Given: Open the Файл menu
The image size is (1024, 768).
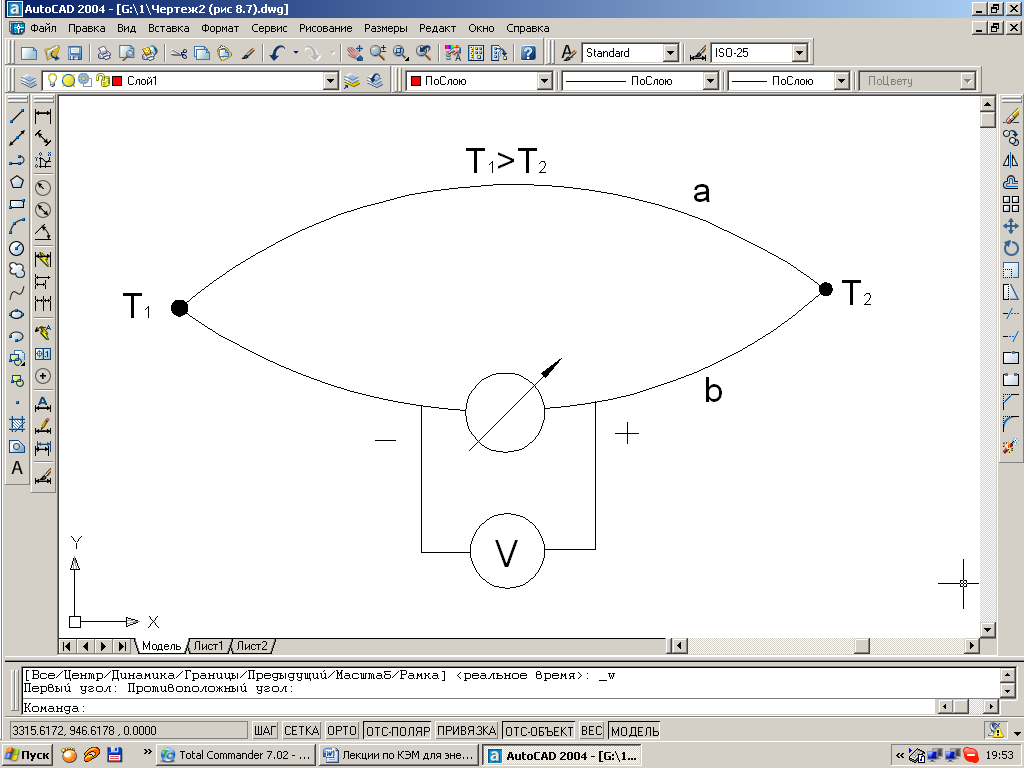Looking at the screenshot, I should 43,28.
